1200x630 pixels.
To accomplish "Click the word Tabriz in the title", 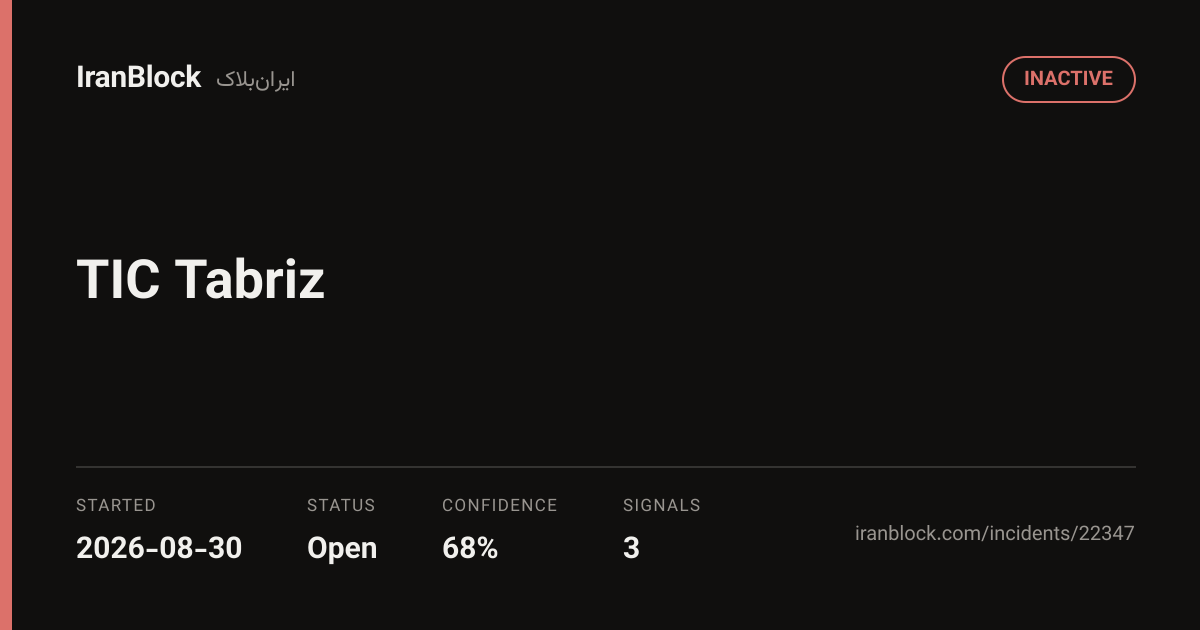I will pyautogui.click(x=250, y=279).
